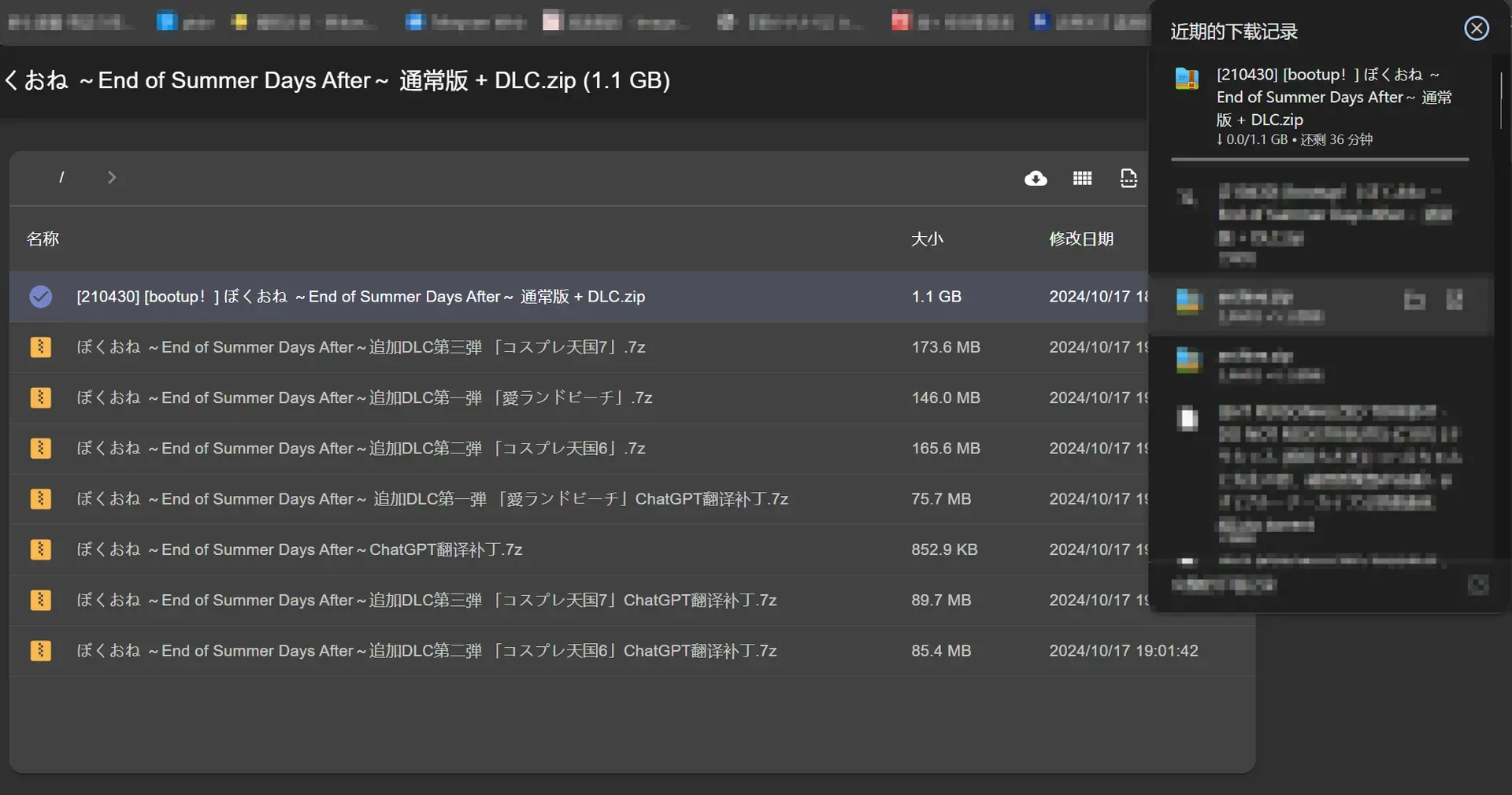The image size is (1512, 795).
Task: Click the scrollbar in downloads panel
Action: (x=1501, y=101)
